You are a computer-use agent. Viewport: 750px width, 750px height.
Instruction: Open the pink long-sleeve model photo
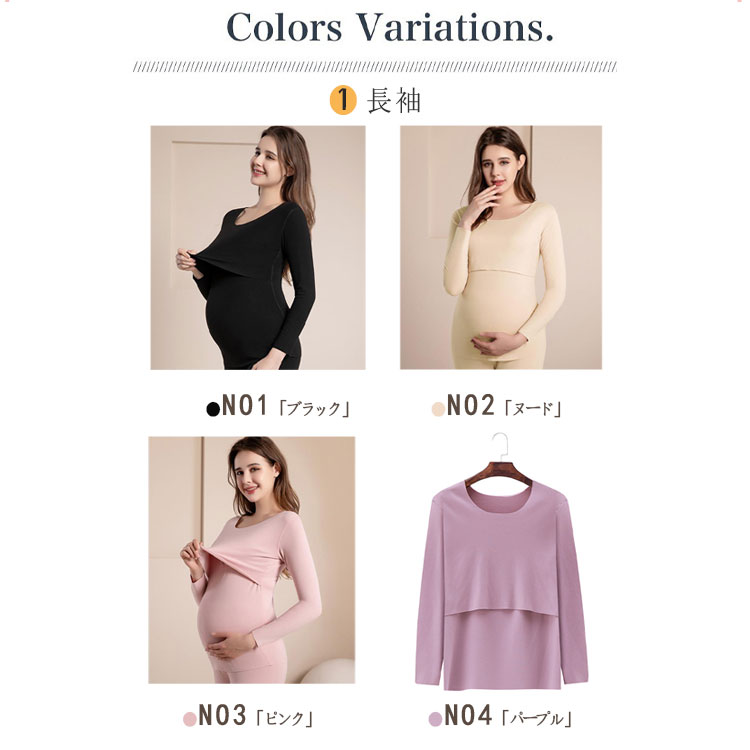coord(252,560)
